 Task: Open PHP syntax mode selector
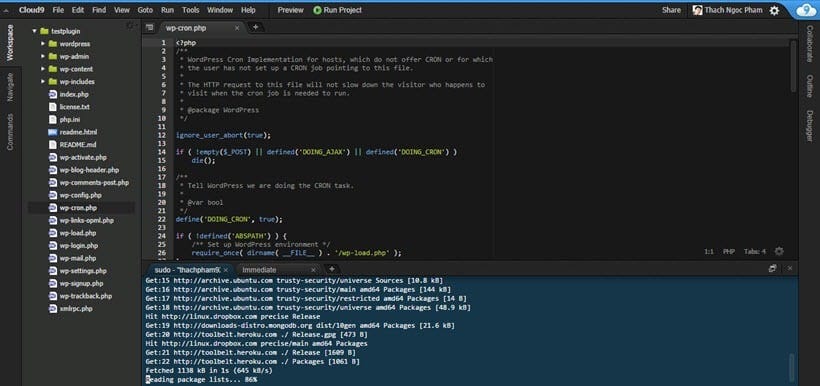(729, 252)
